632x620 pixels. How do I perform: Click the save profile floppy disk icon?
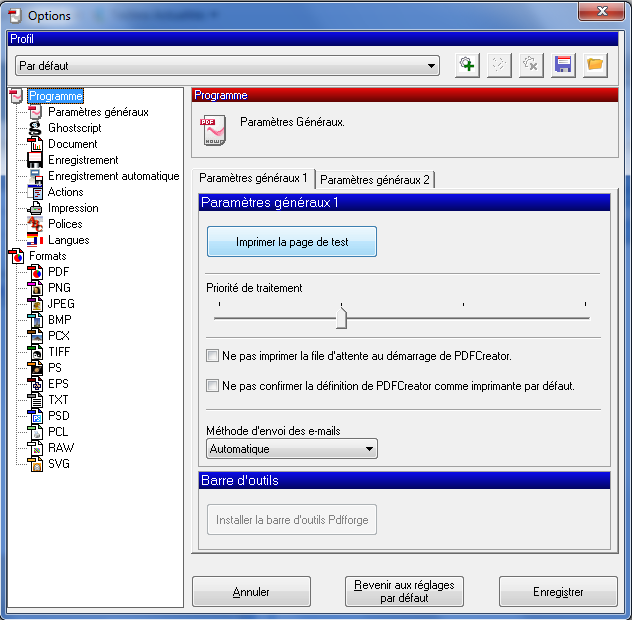pyautogui.click(x=563, y=65)
